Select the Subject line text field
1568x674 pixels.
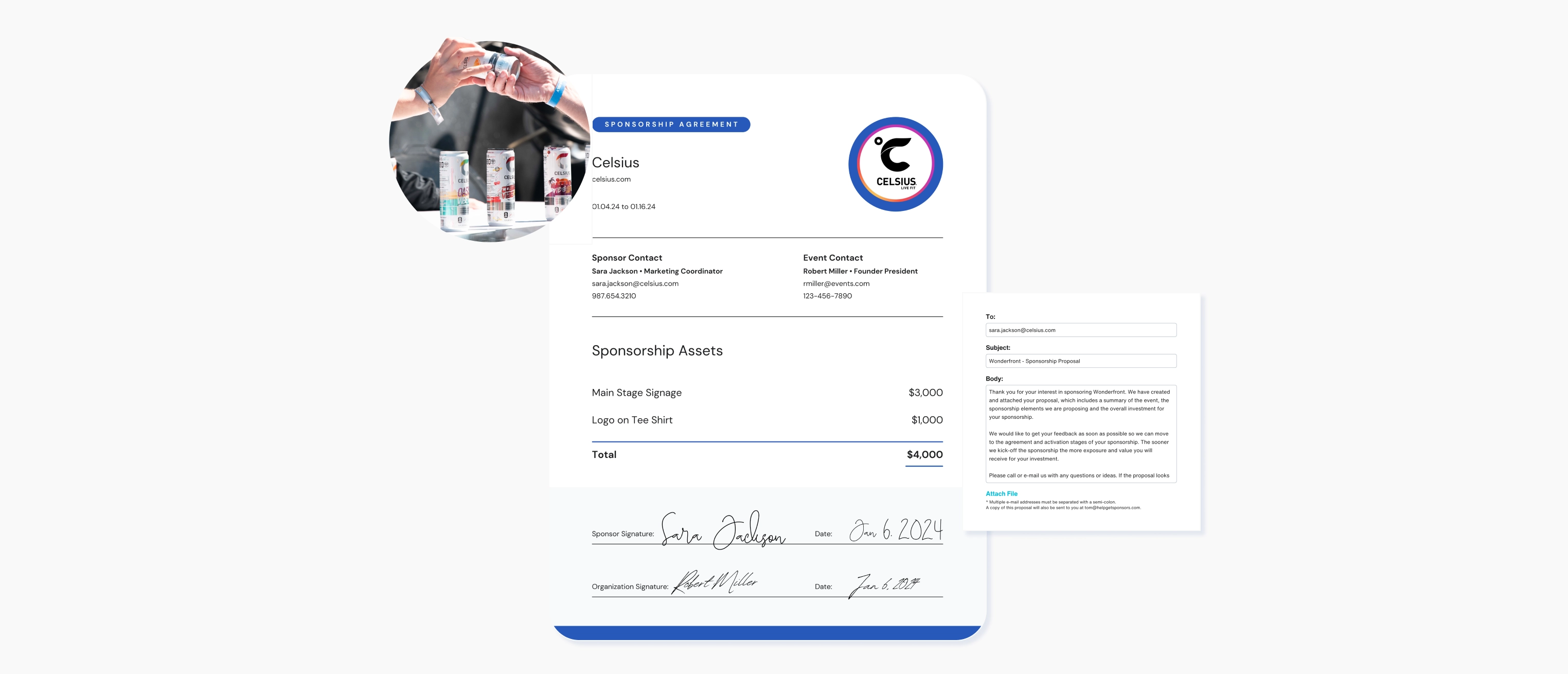click(1082, 361)
